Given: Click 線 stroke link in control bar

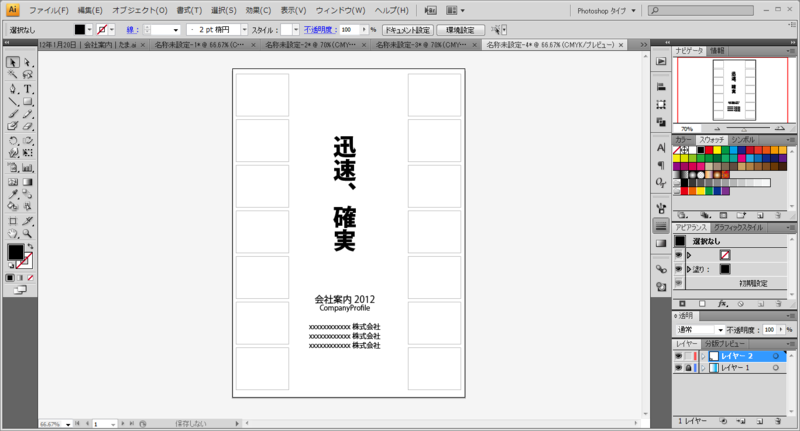Looking at the screenshot, I should pyautogui.click(x=133, y=30).
